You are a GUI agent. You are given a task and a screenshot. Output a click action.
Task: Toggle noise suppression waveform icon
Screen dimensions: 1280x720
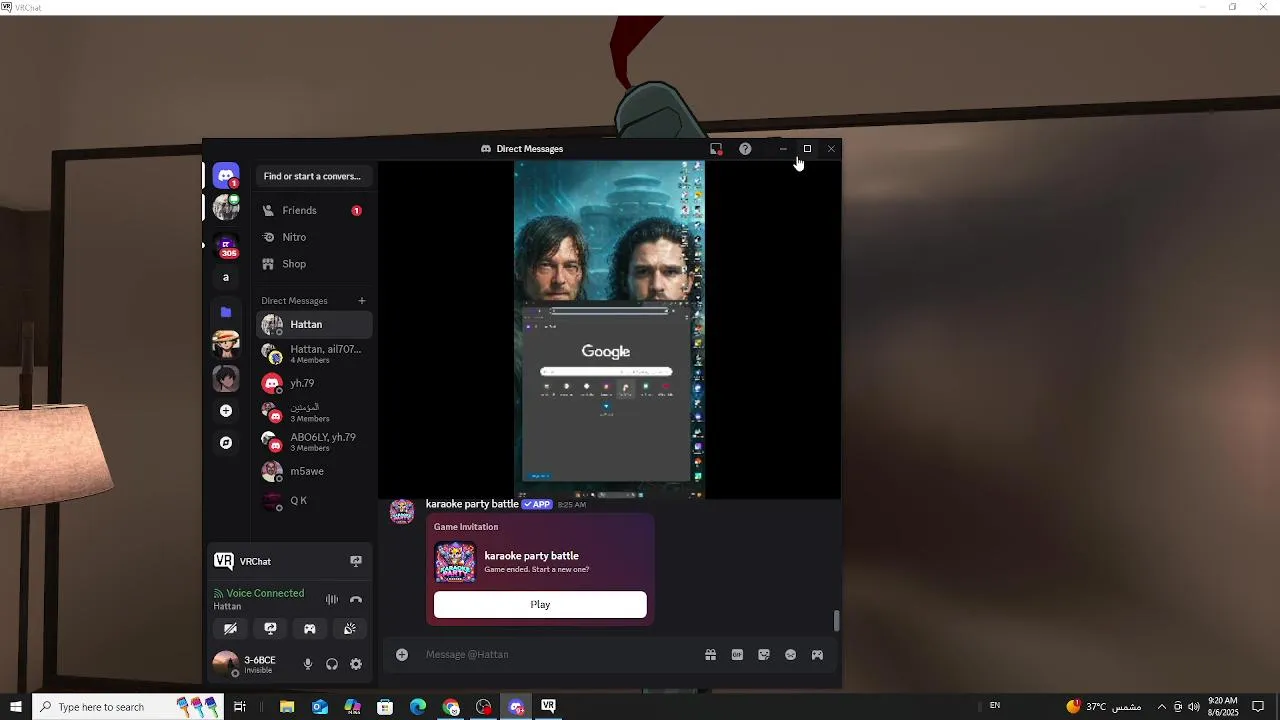coord(332,600)
